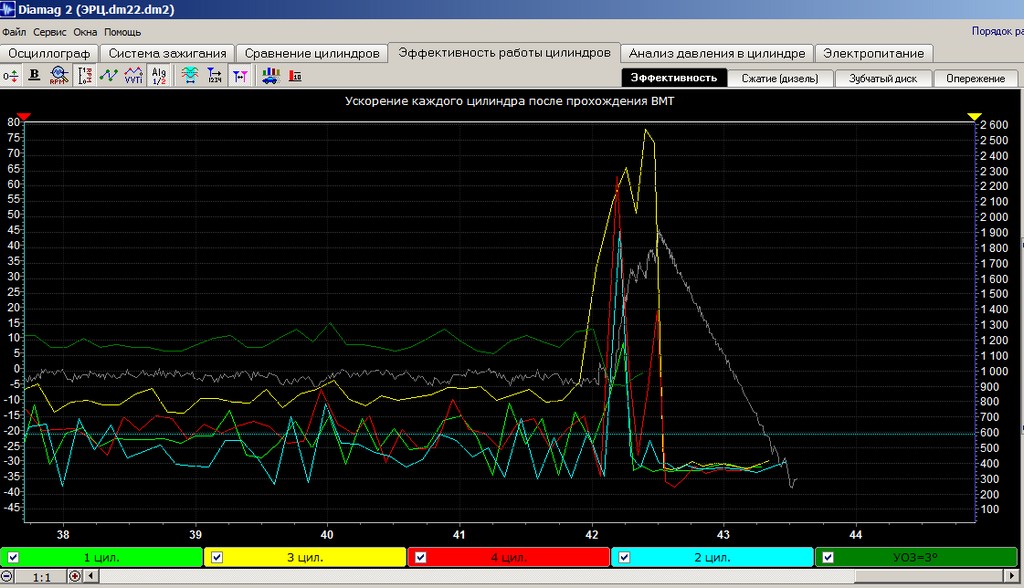Select the Опережение sub-tab
Screen dimensions: 1024x588
tap(976, 78)
